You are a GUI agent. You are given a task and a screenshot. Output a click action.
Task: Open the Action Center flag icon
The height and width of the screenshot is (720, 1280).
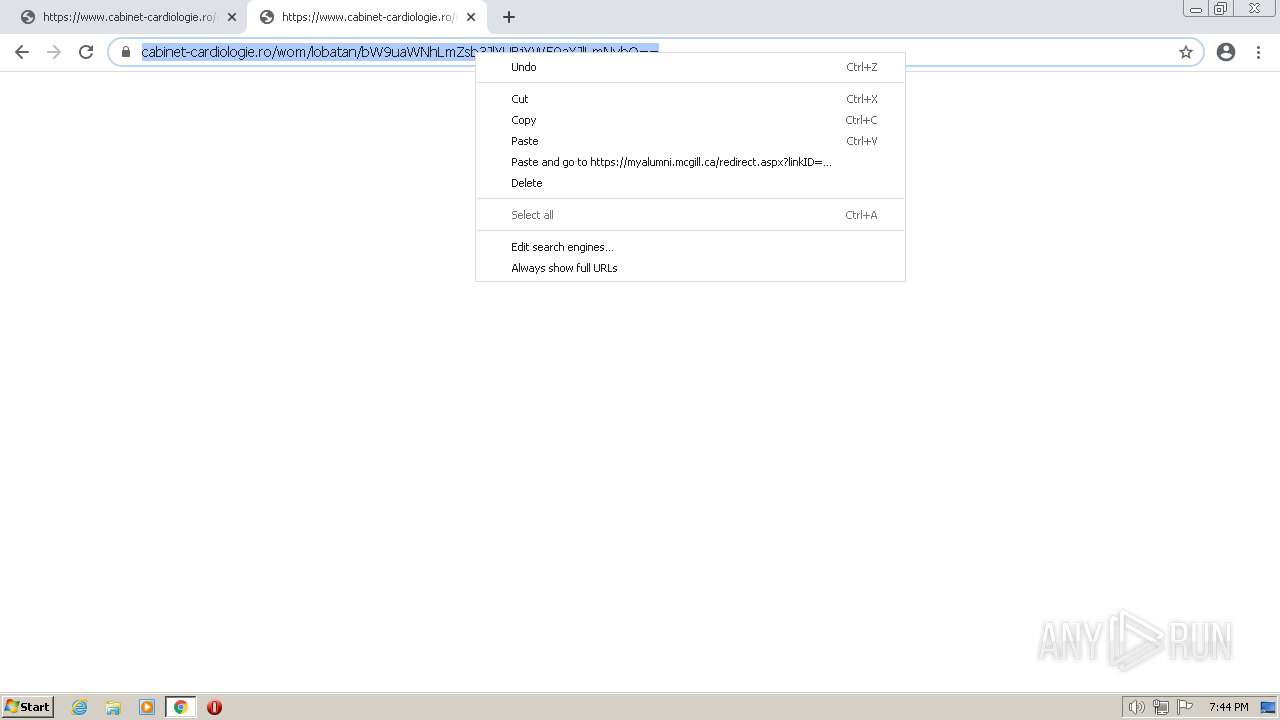pos(1185,707)
